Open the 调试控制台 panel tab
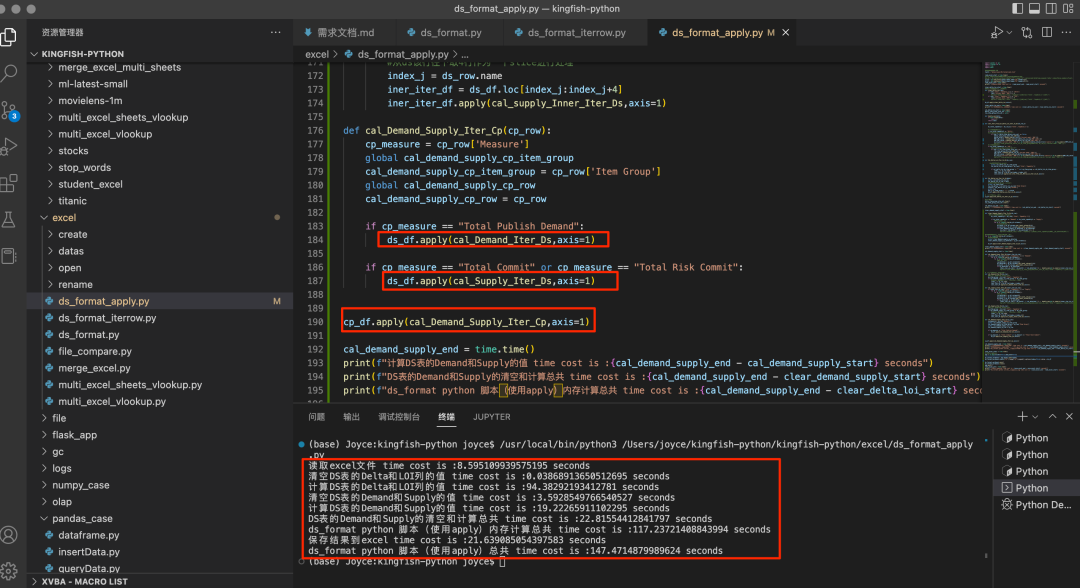Viewport: 1080px width, 588px height. click(399, 417)
